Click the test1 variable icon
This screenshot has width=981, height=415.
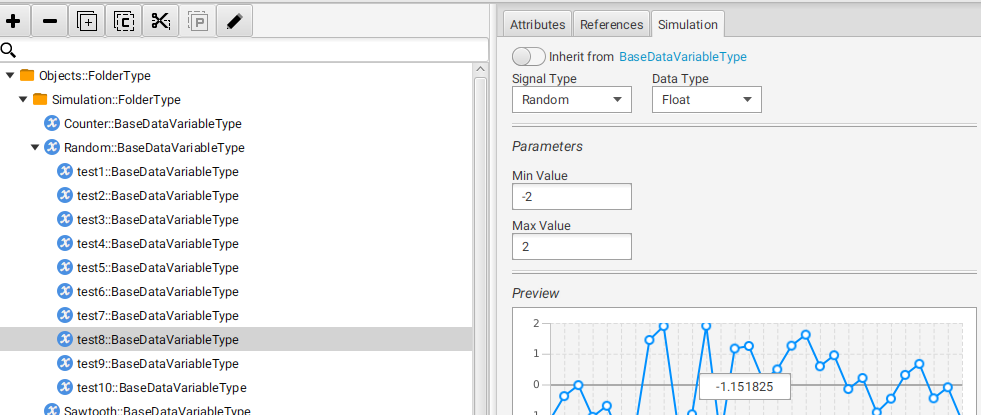[x=64, y=172]
